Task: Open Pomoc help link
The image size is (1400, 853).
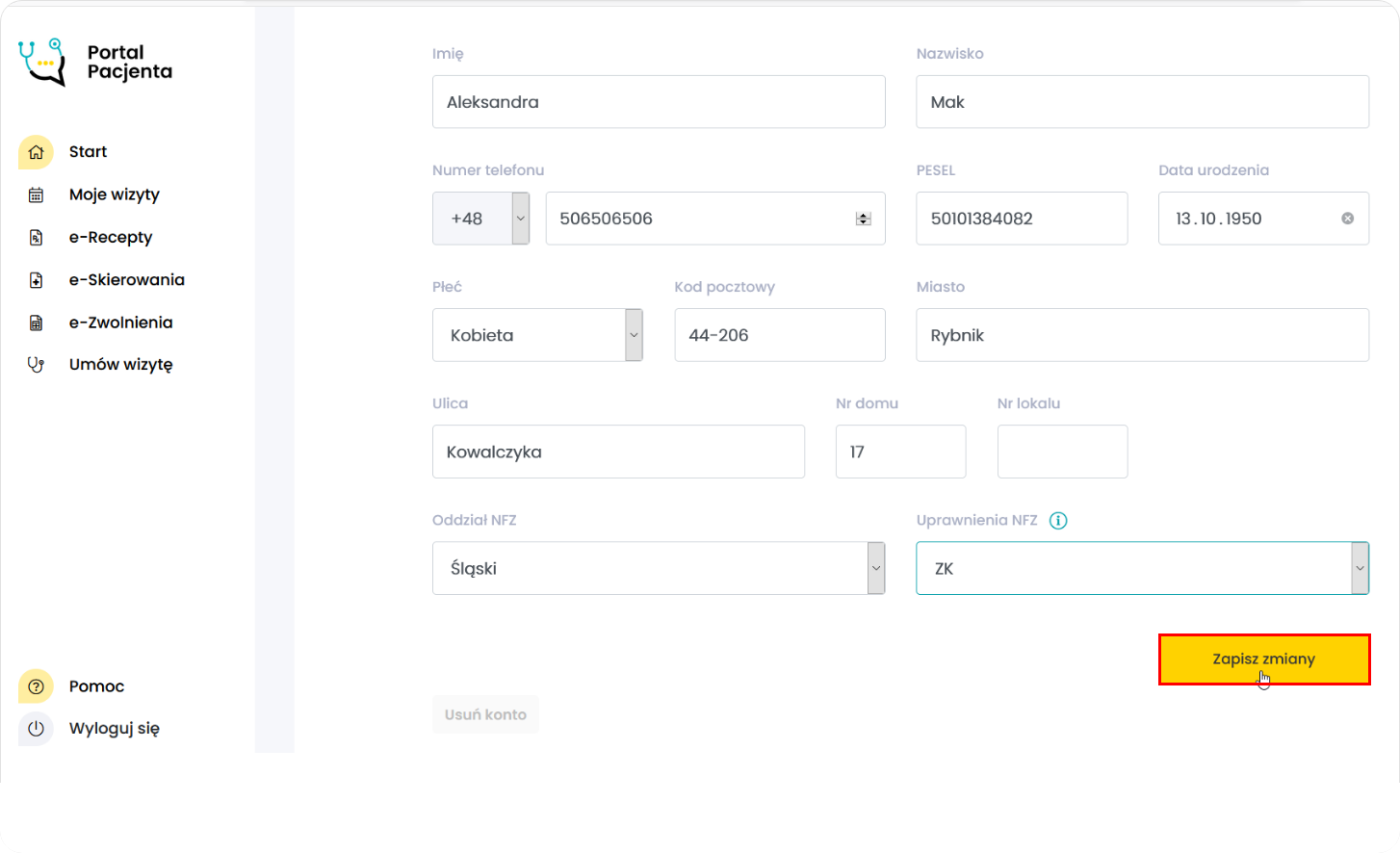Action: [x=97, y=686]
